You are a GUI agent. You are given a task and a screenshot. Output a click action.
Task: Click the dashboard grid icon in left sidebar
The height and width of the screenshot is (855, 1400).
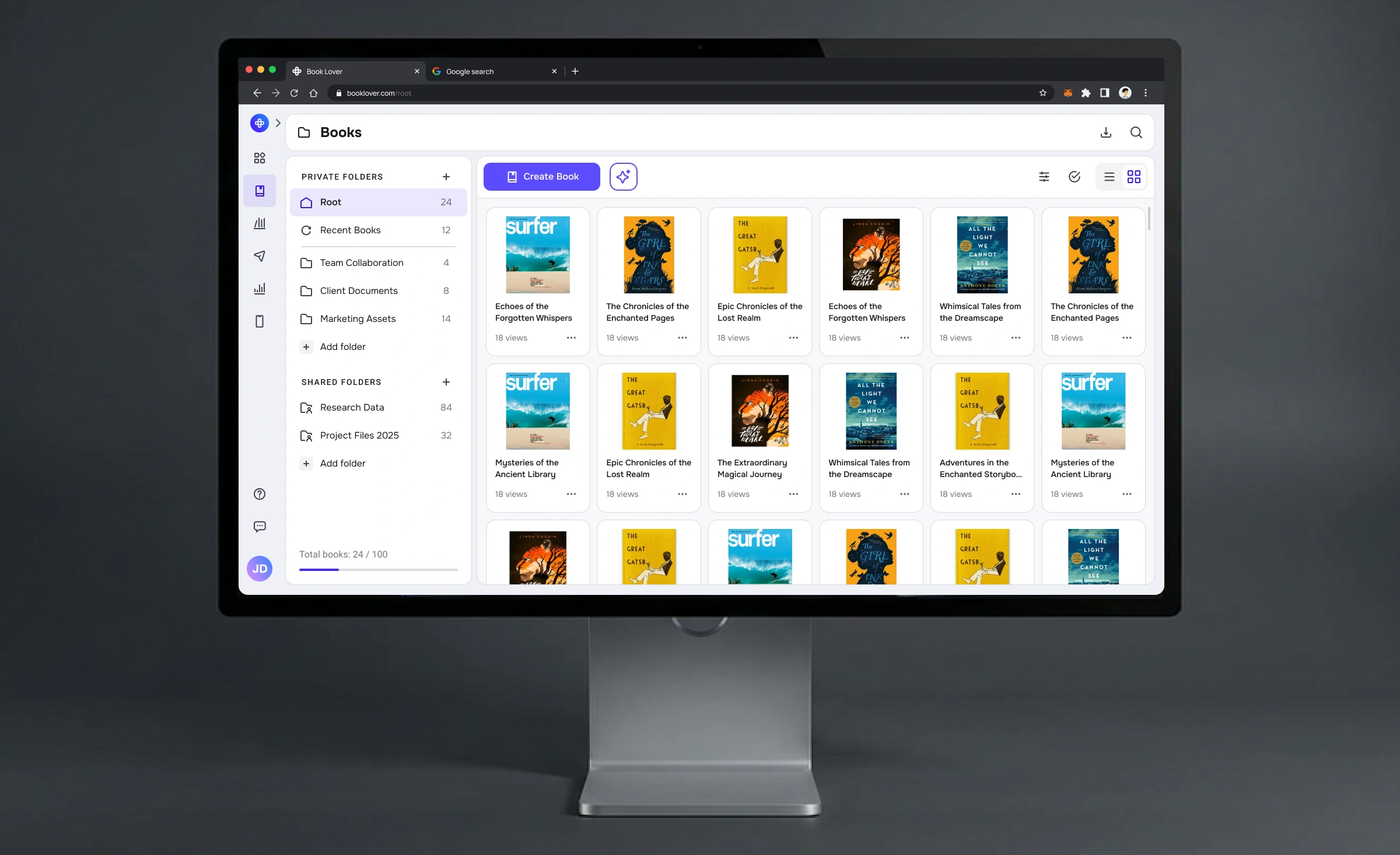click(260, 158)
